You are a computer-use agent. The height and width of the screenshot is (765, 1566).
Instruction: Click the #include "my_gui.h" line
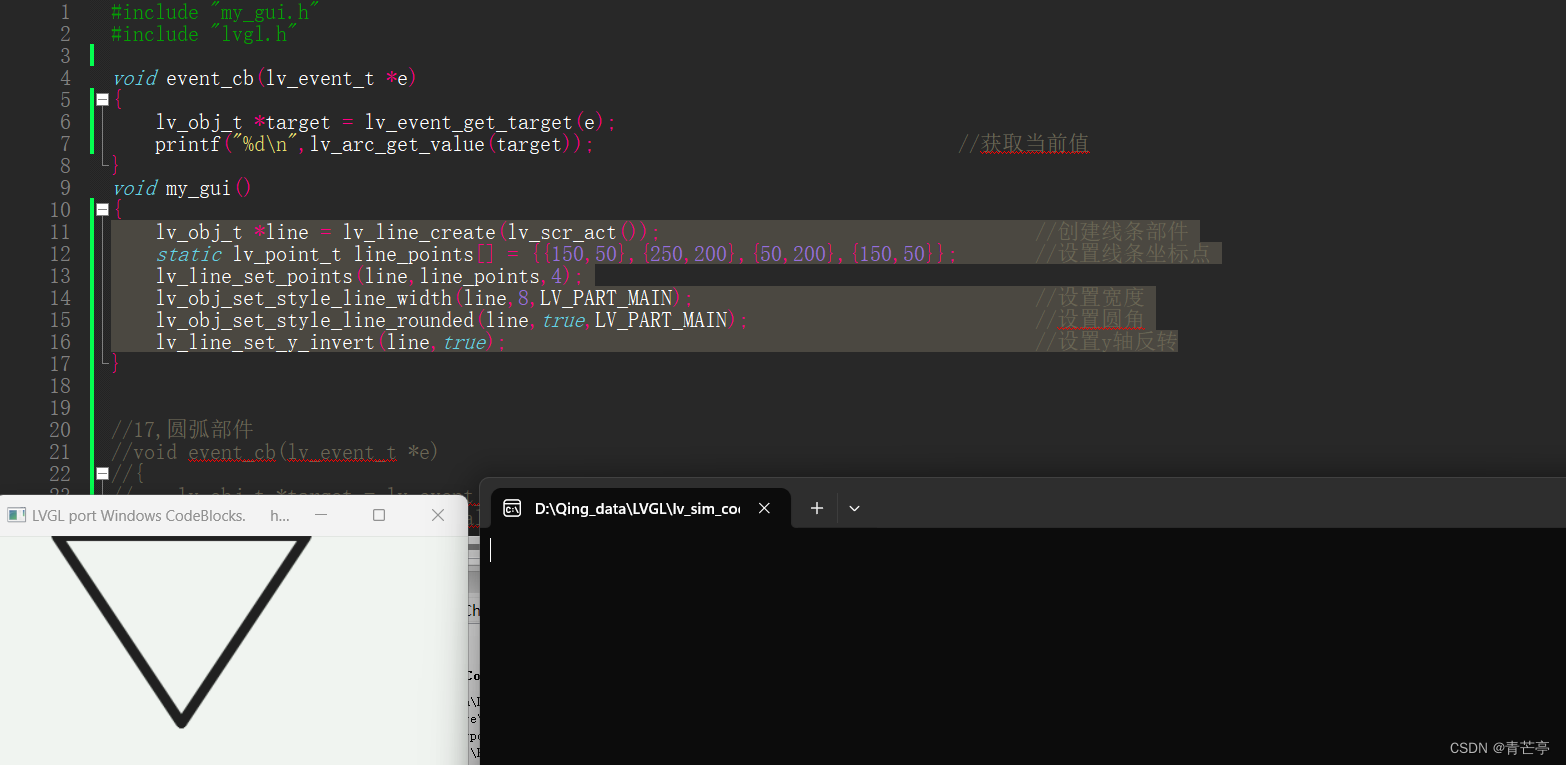(216, 12)
